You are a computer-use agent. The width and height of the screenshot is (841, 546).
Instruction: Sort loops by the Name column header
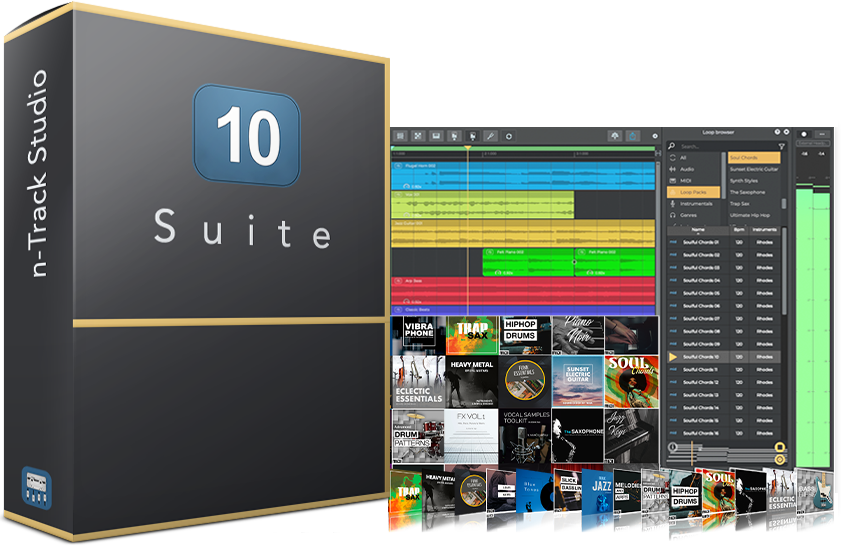point(698,230)
